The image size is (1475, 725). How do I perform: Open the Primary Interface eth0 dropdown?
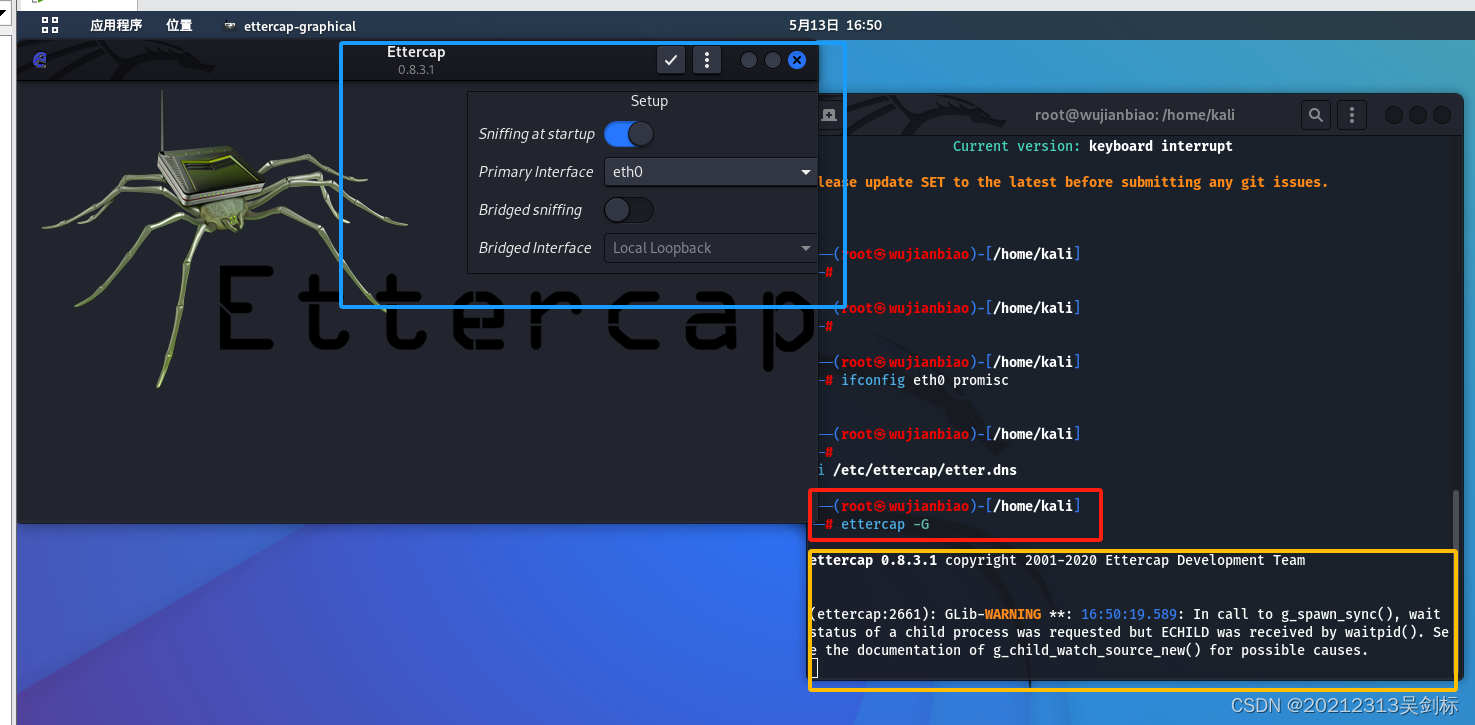(x=710, y=172)
